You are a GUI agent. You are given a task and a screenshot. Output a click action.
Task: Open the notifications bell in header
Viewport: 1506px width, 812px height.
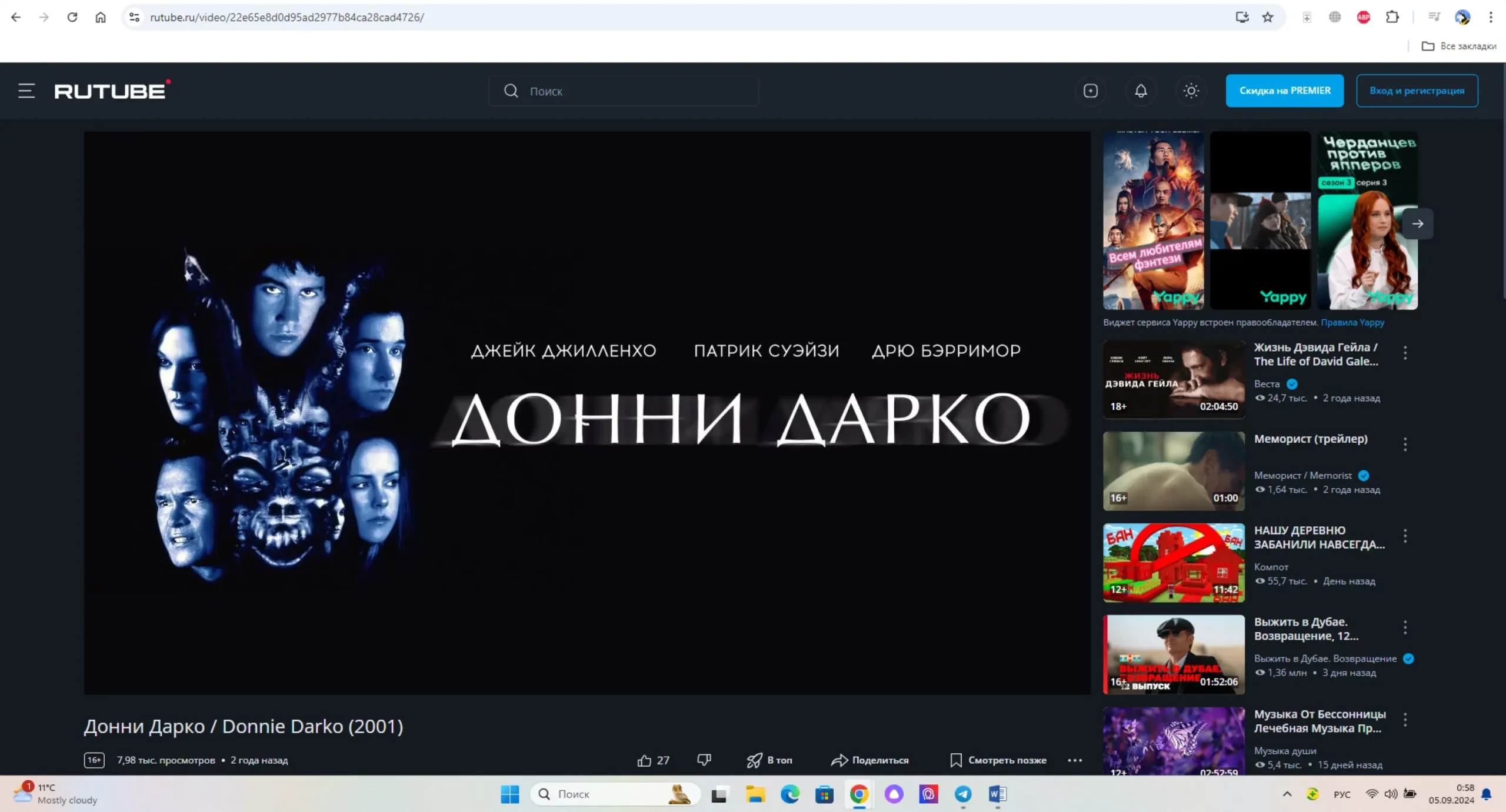pos(1140,91)
